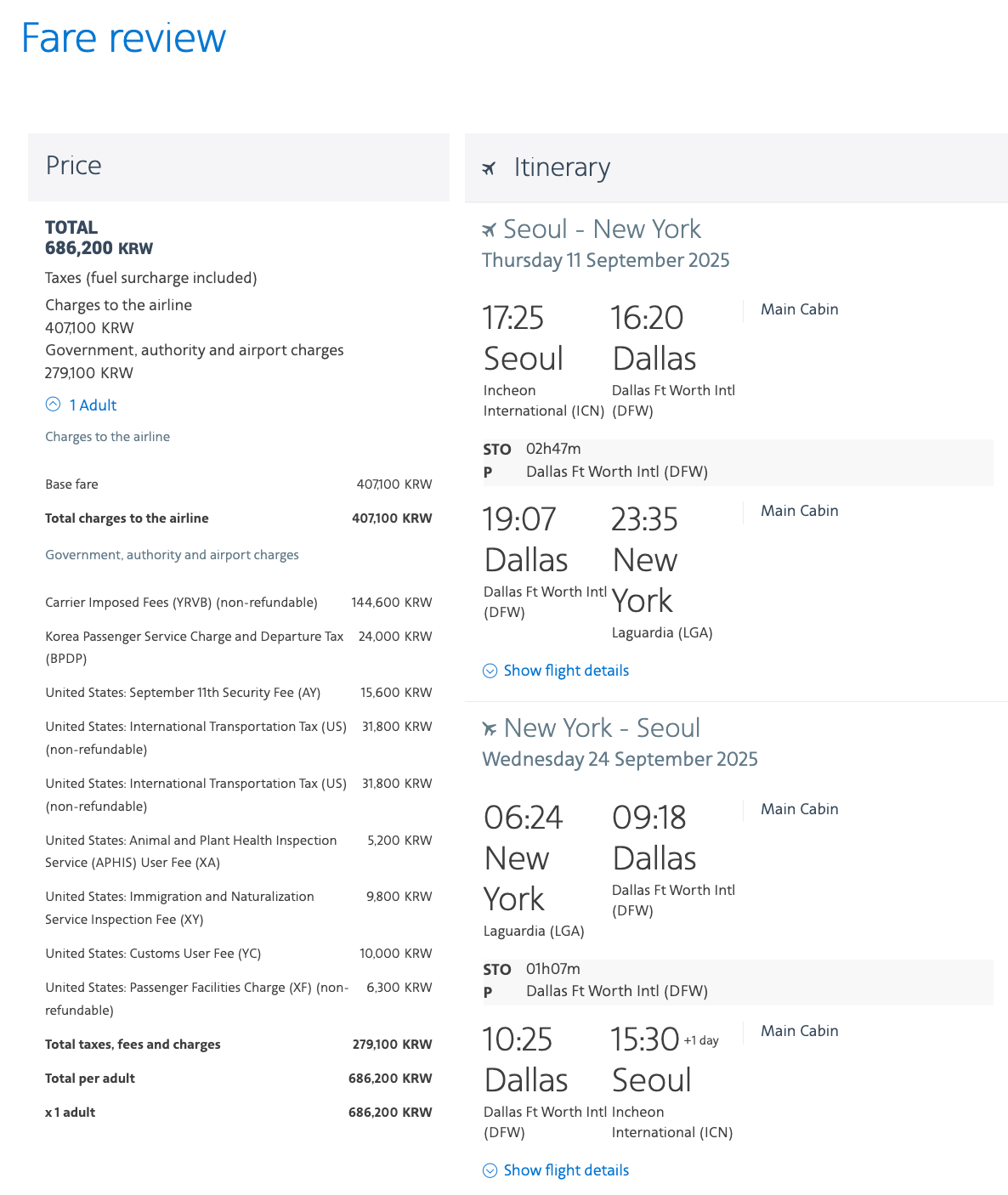
Task: Click the 1 Adult link
Action: (93, 405)
